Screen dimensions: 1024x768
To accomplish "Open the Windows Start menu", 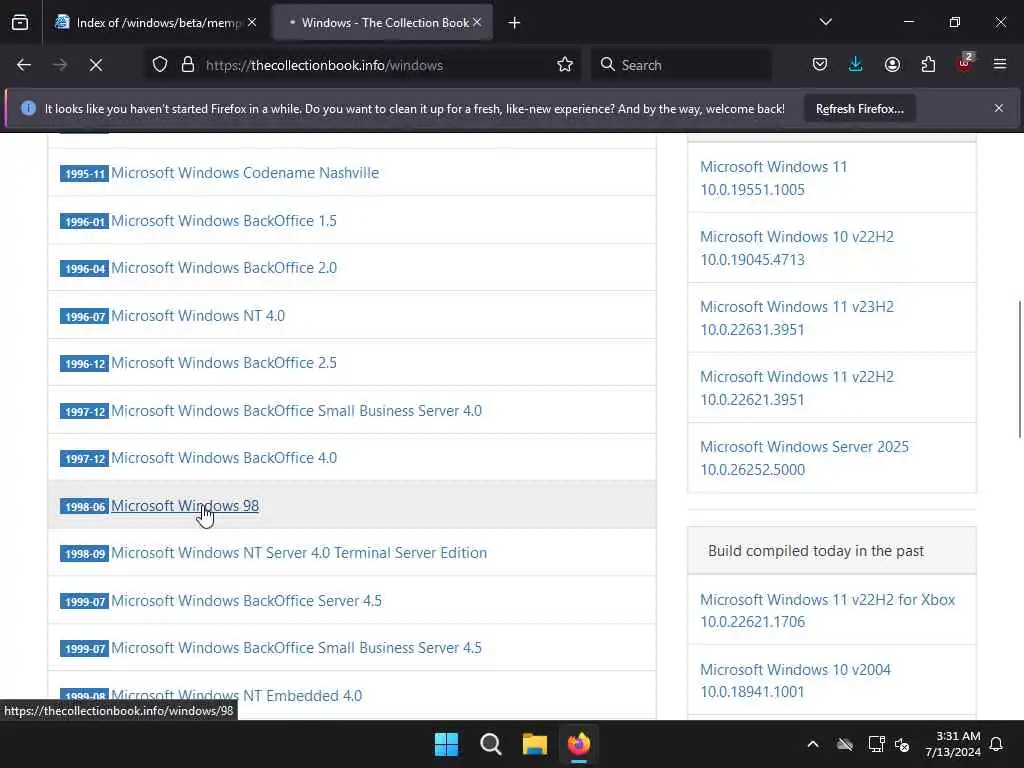I will tap(447, 744).
